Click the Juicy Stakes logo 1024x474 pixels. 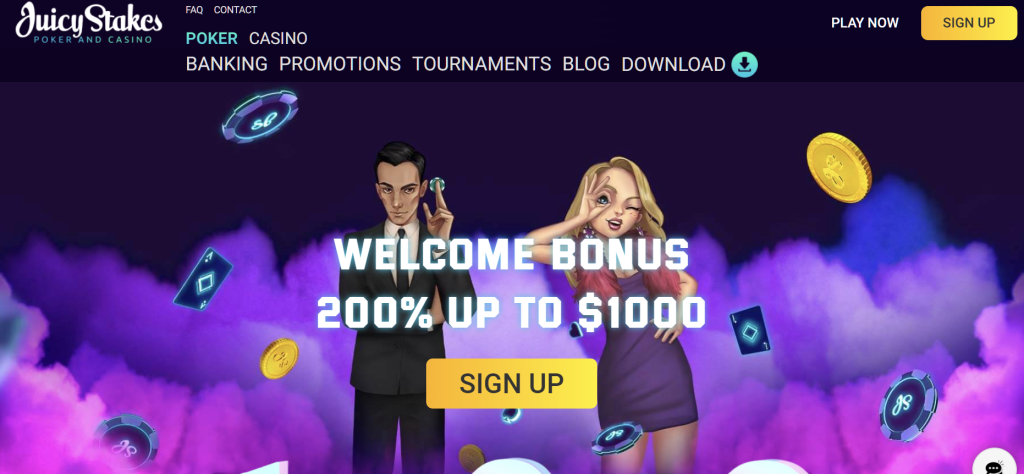[89, 23]
